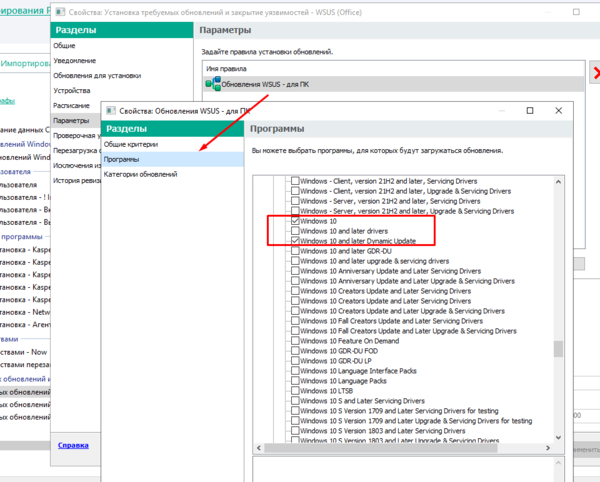
Task: Open the Справка help link
Action: pyautogui.click(x=73, y=445)
